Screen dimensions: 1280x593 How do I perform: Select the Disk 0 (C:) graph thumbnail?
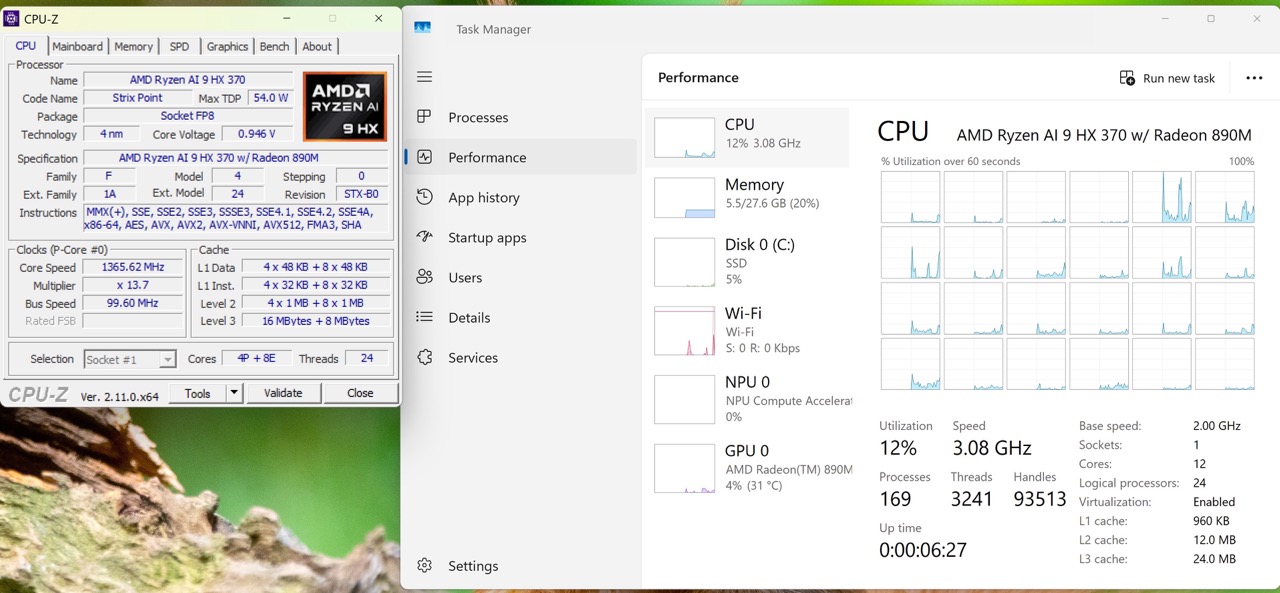click(684, 262)
